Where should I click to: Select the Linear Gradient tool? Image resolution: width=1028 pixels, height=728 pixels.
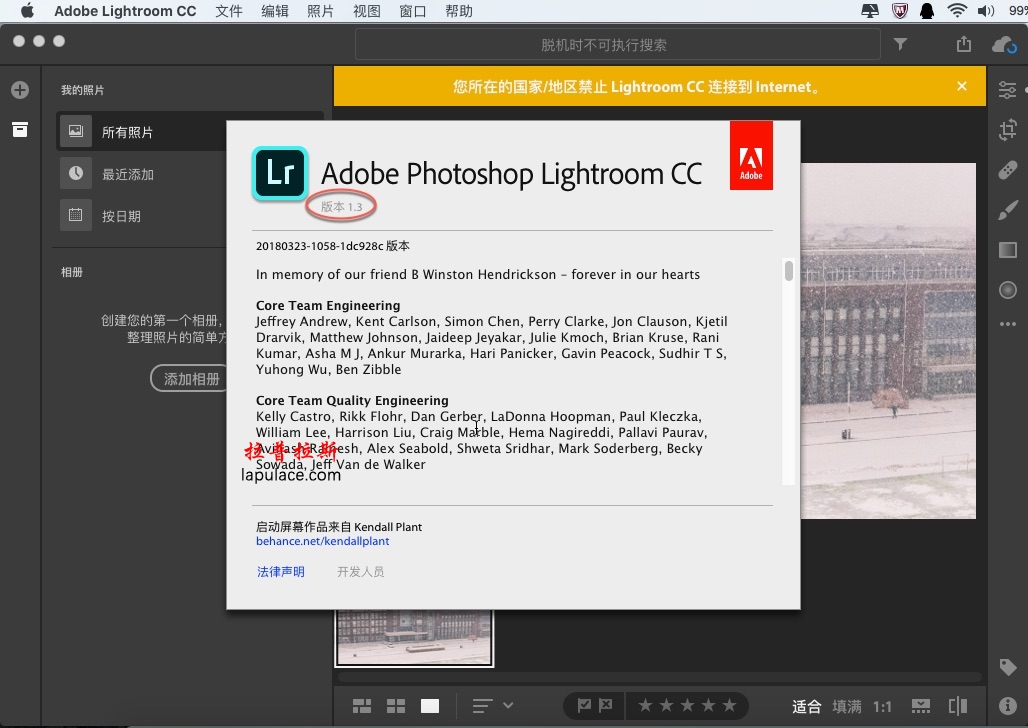(1008, 250)
